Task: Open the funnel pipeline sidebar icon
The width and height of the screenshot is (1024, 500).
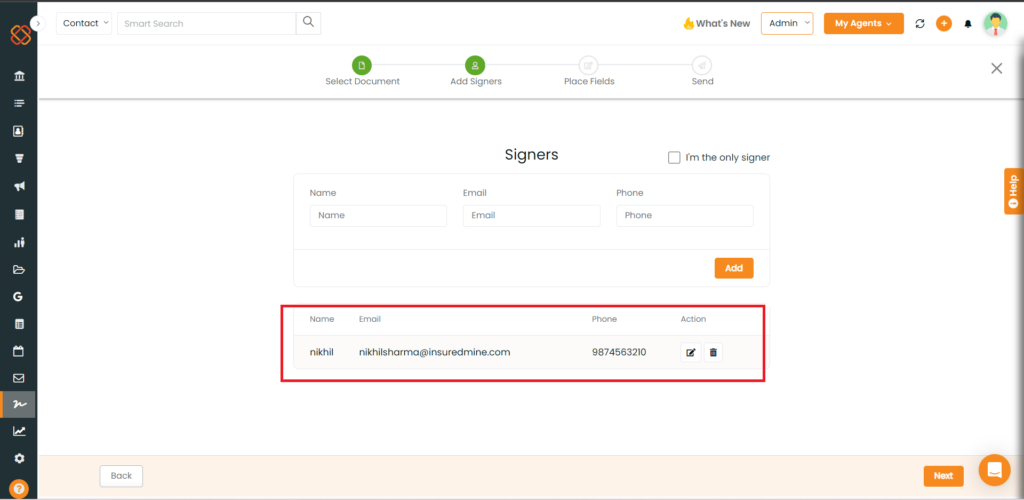Action: (x=19, y=159)
